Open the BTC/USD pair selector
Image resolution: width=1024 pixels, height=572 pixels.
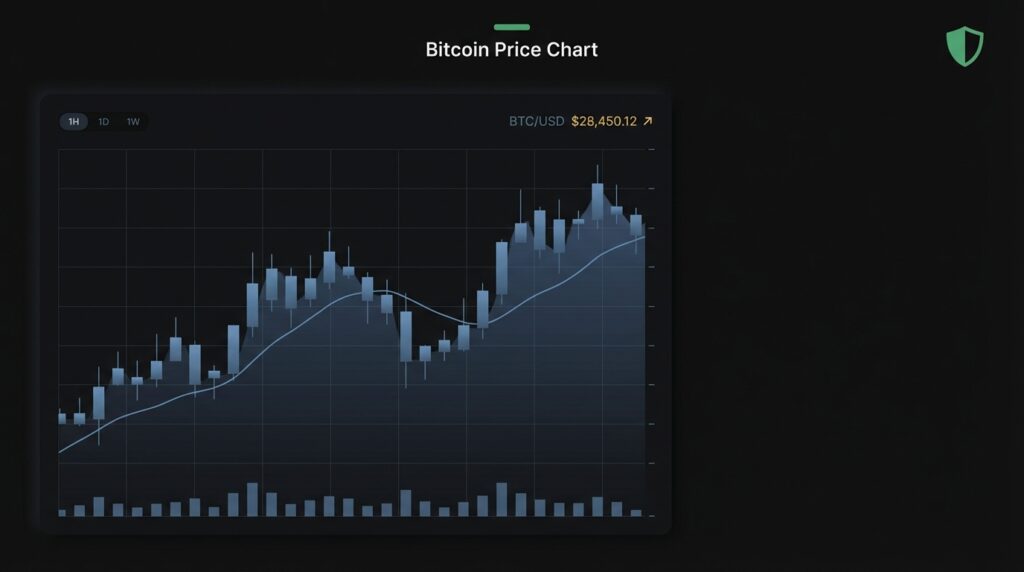[536, 121]
